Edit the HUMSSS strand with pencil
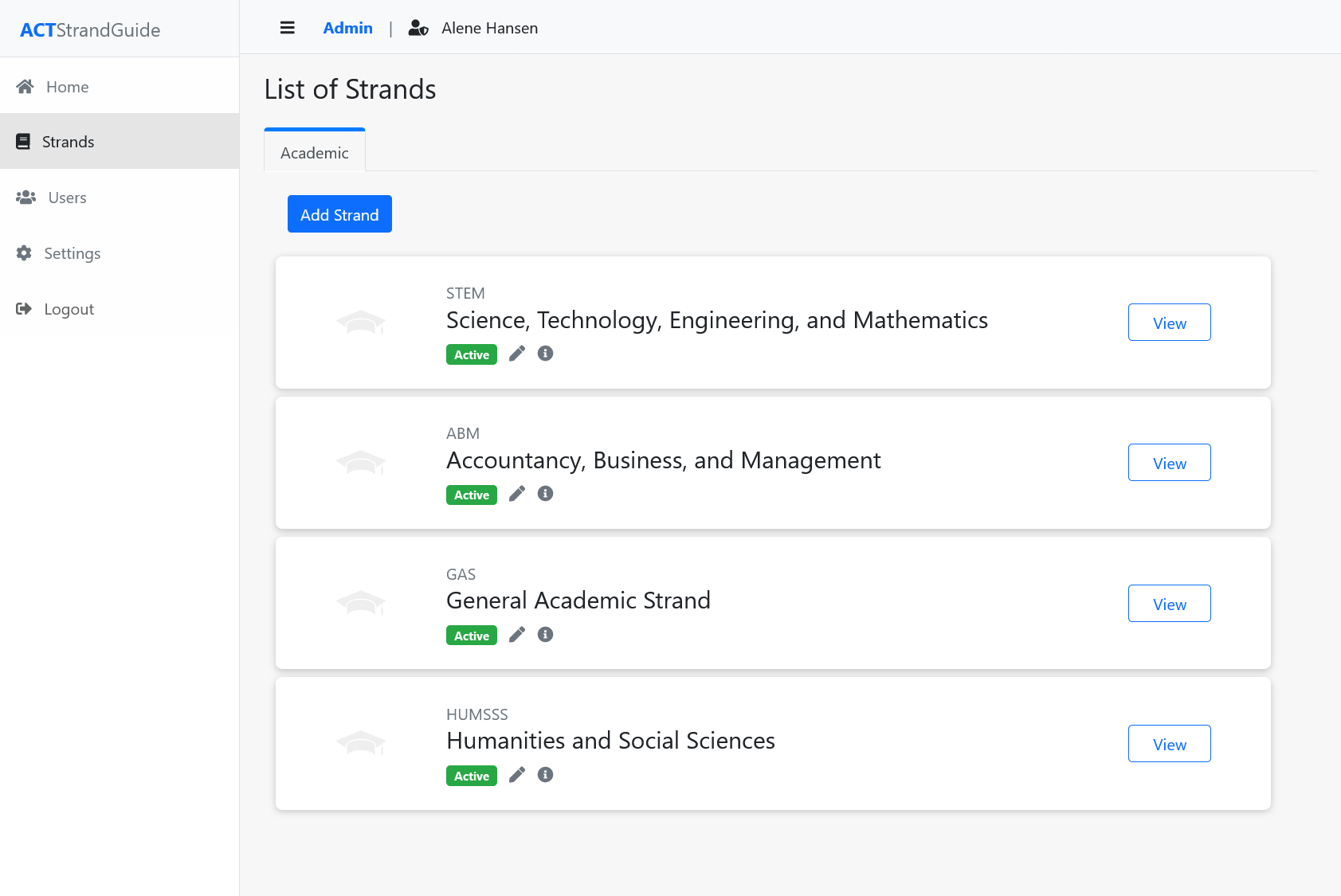 [517, 775]
